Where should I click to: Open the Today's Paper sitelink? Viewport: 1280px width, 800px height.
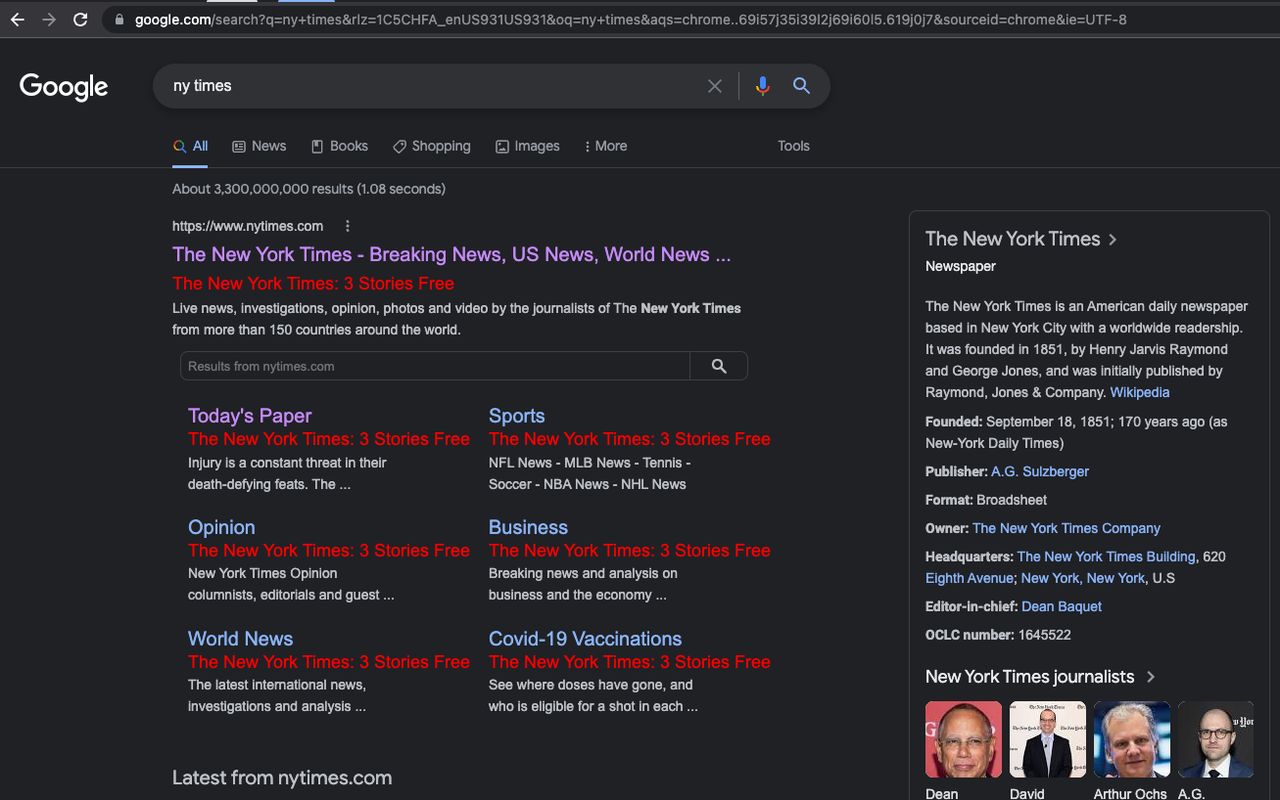pos(250,416)
